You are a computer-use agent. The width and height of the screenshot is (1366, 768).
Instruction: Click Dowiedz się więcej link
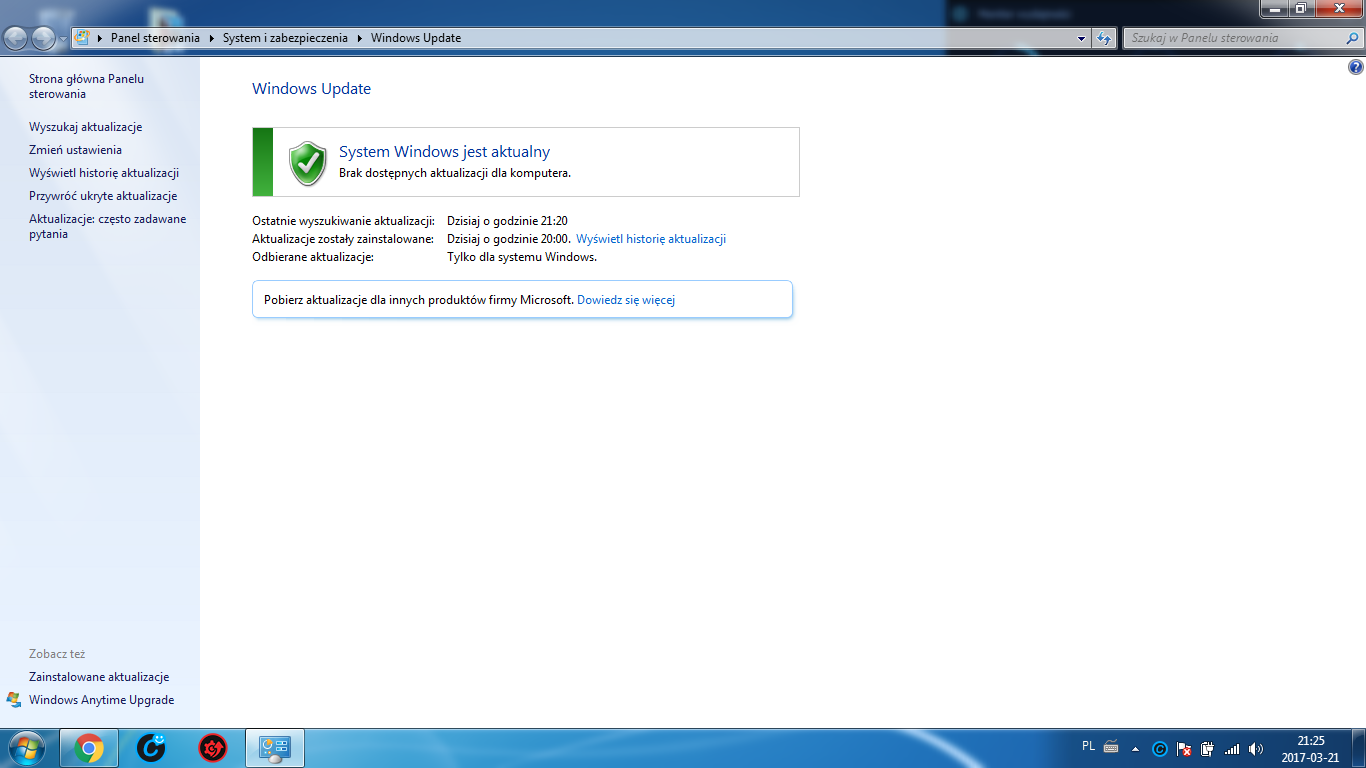click(626, 299)
